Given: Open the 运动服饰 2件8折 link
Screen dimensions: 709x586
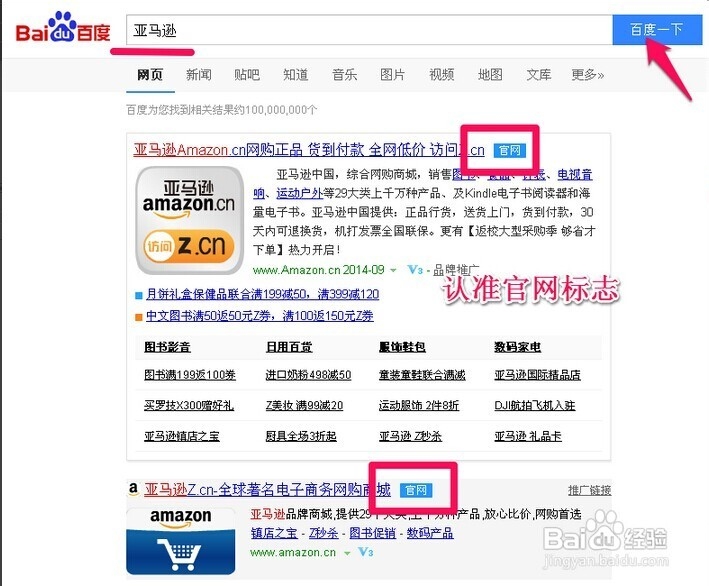Looking at the screenshot, I should 419,405.
